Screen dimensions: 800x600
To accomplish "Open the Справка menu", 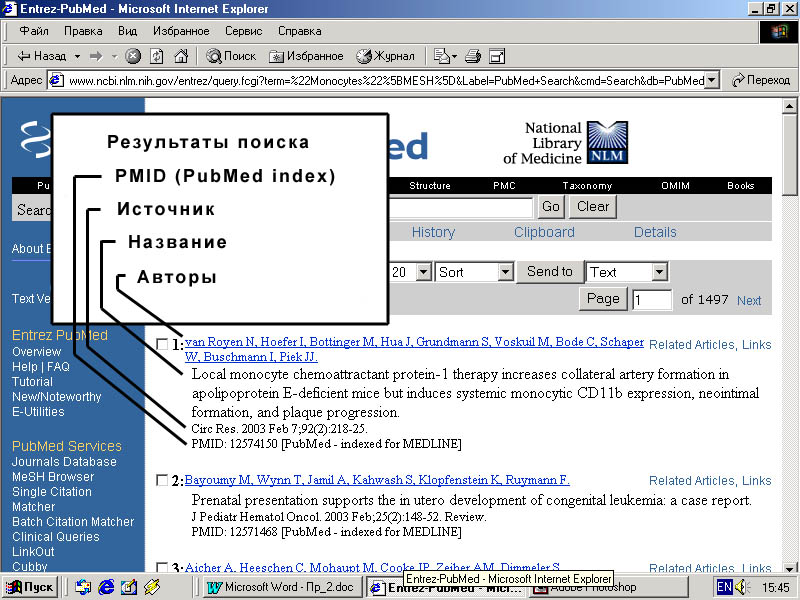I will (299, 31).
